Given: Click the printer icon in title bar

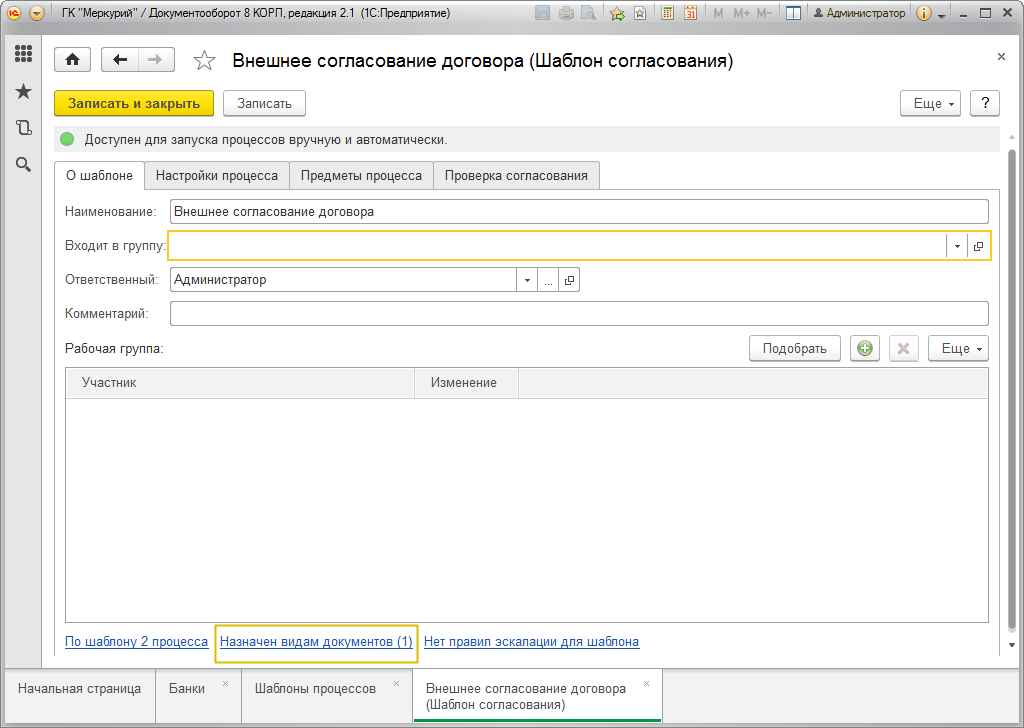Looking at the screenshot, I should coord(566,13).
